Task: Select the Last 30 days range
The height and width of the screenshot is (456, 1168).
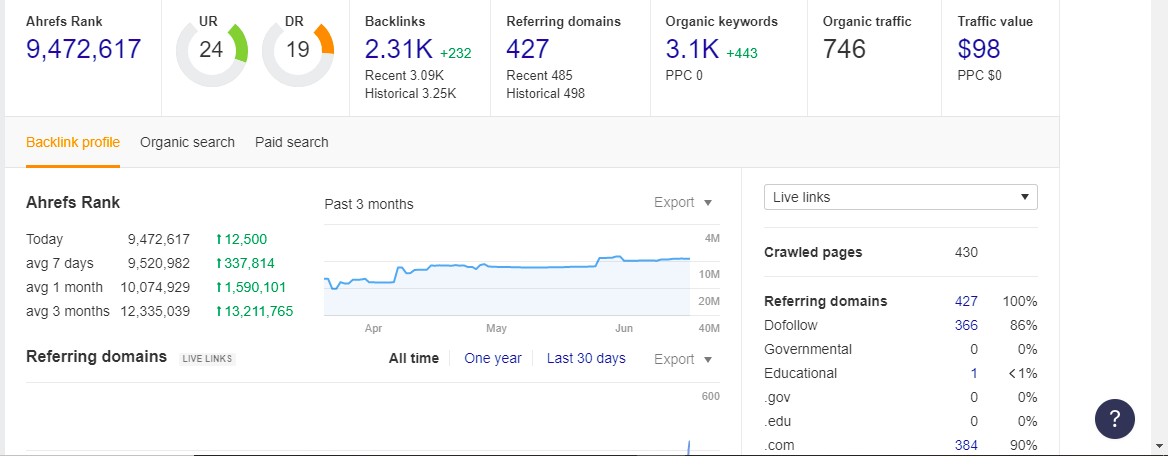Action: click(586, 358)
